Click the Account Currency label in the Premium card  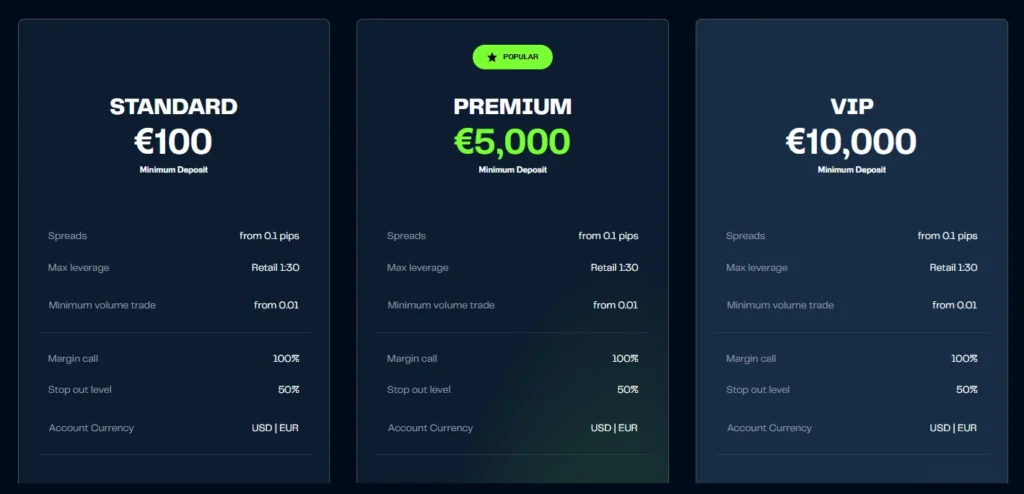point(430,428)
